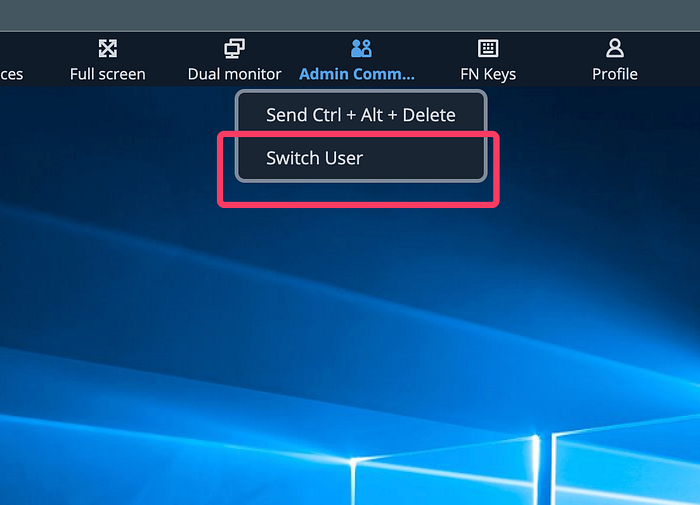Choose the Switch User menu entry
The width and height of the screenshot is (700, 505).
[361, 158]
